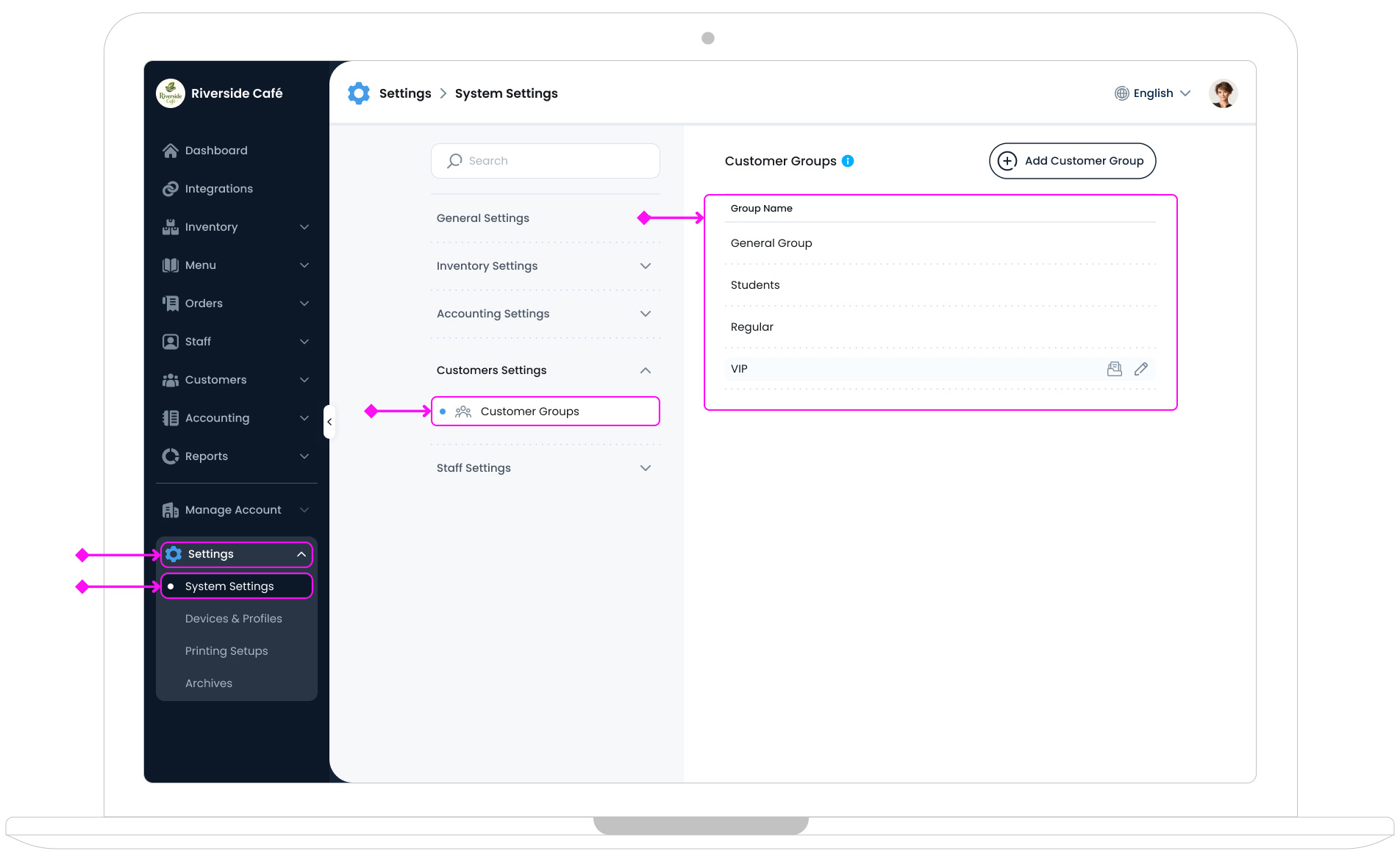Click inside the Search field
The image size is (1400, 862).
[545, 160]
